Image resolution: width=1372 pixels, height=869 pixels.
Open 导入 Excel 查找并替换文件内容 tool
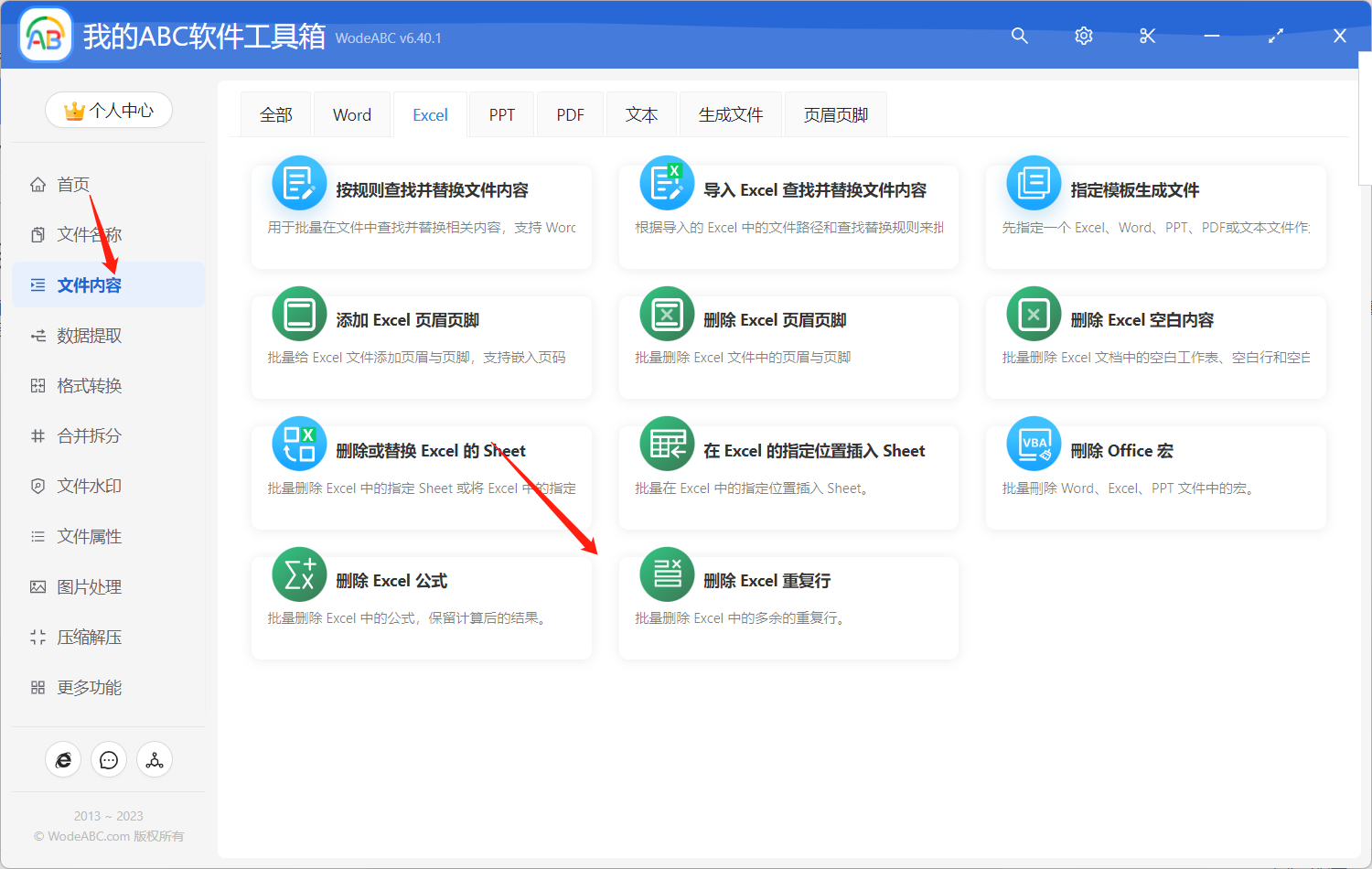[x=789, y=189]
